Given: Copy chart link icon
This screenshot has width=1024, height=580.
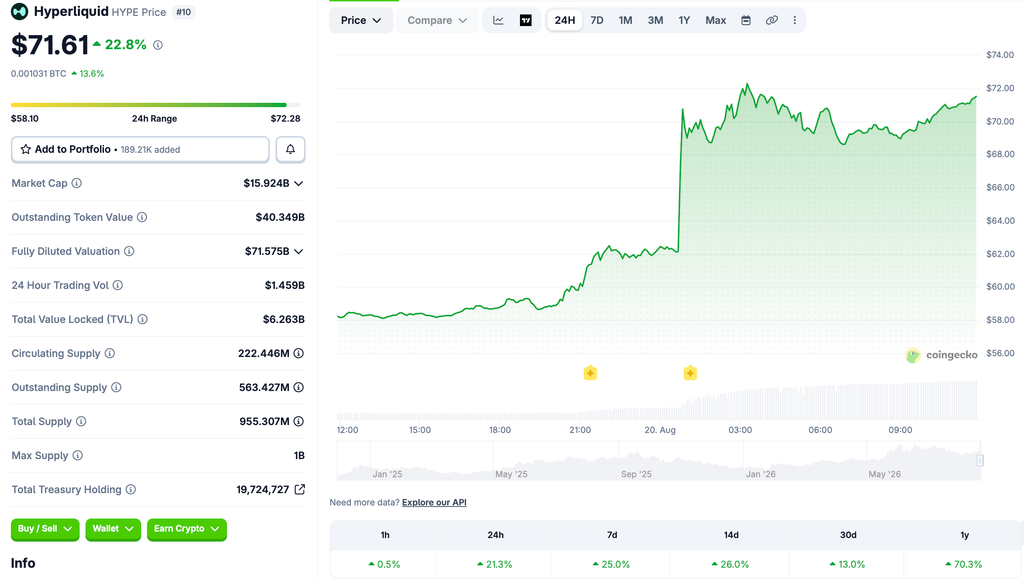Looking at the screenshot, I should point(771,20).
